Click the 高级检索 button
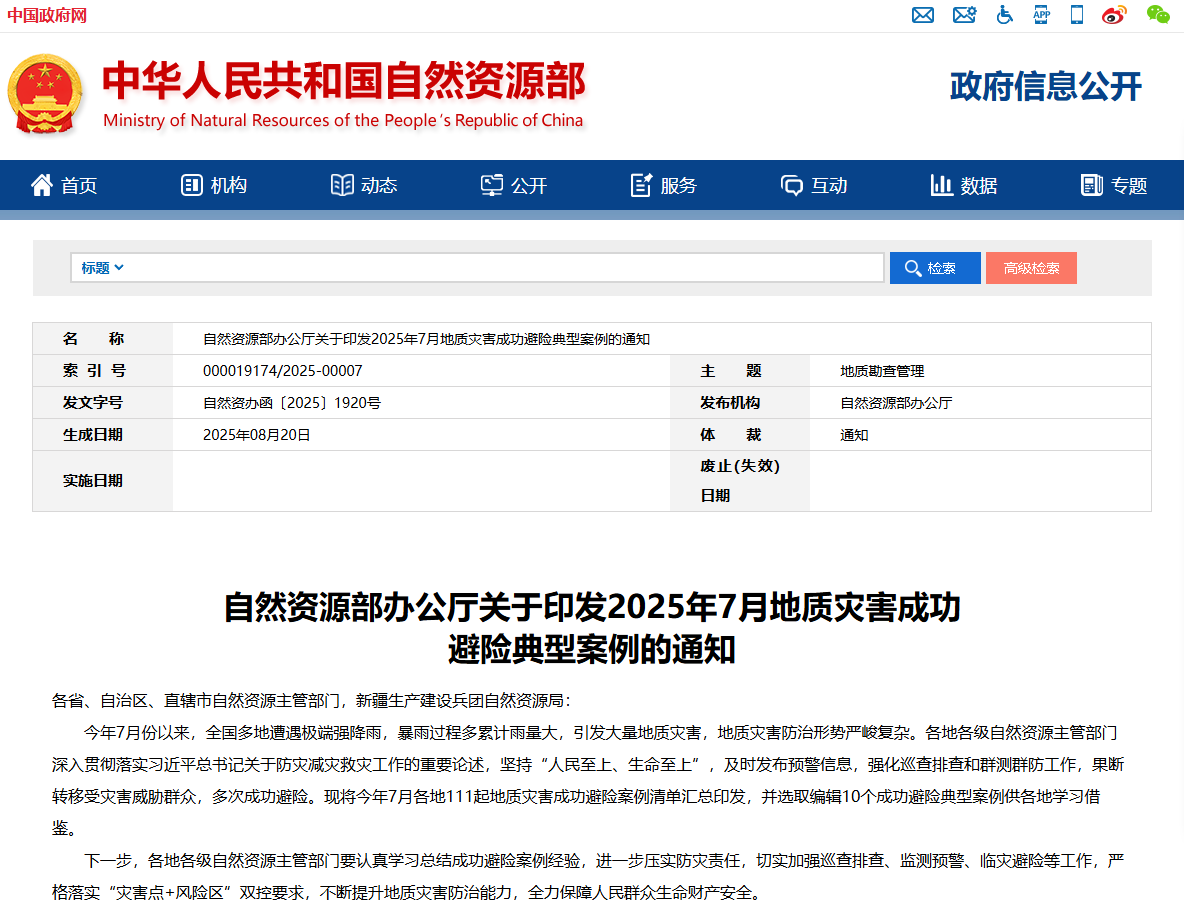Screen dimensions: 1184x921 (1031, 267)
